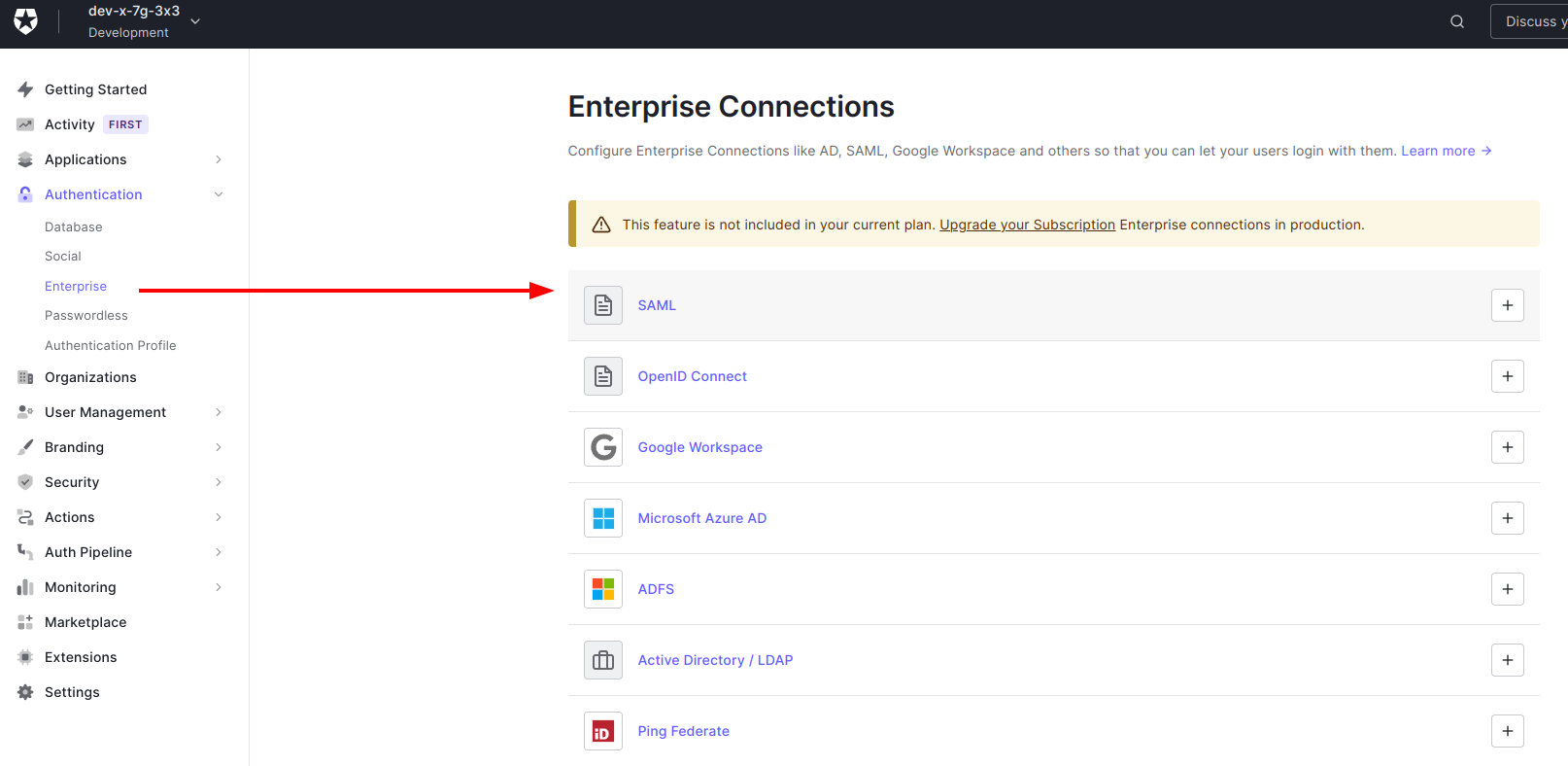This screenshot has width=1568, height=766.
Task: Open the Database submenu item
Action: pos(73,226)
